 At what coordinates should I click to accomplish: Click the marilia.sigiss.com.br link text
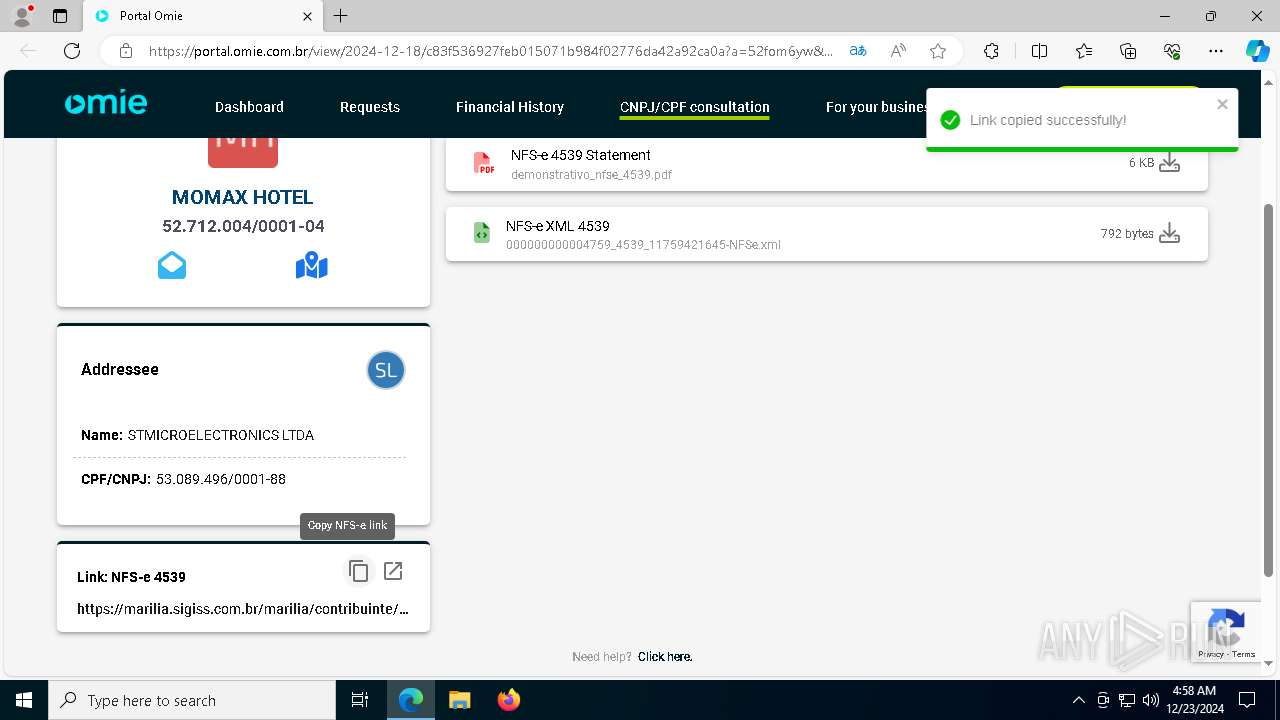[x=243, y=608]
